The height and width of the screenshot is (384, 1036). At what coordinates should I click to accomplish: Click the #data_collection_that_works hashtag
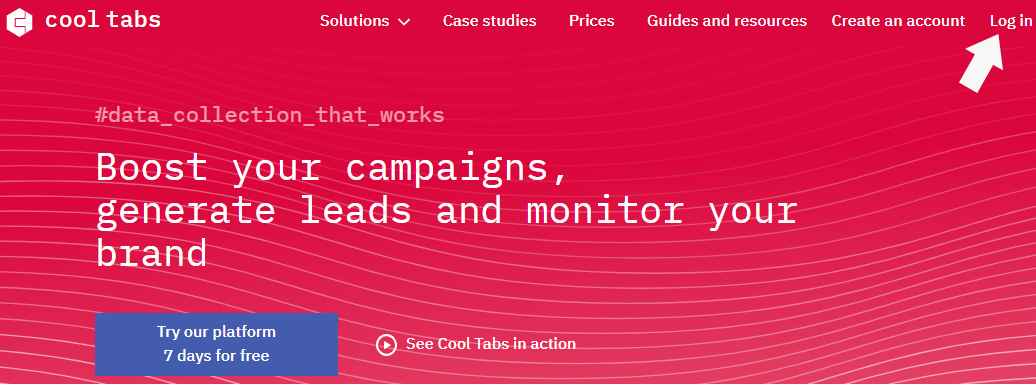click(x=270, y=116)
